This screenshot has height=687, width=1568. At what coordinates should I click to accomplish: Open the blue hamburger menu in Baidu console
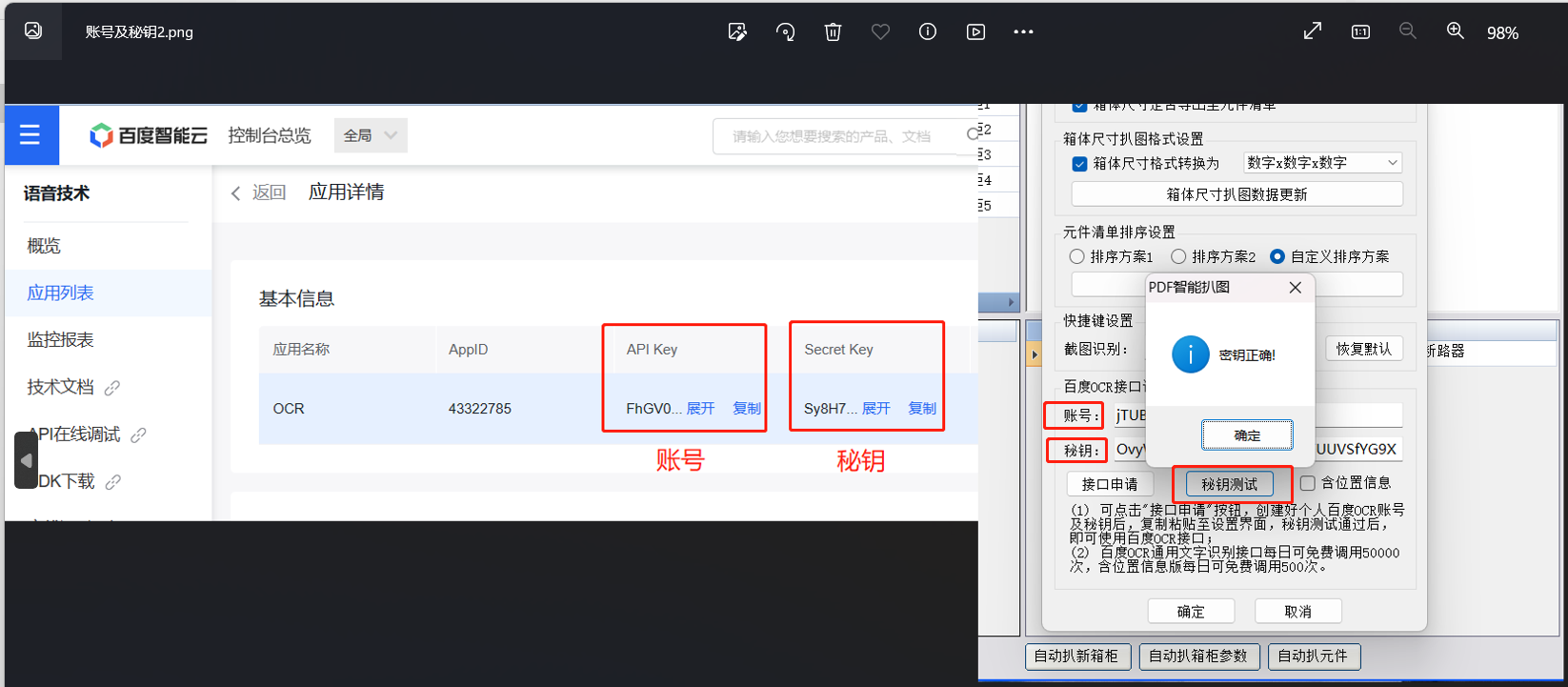point(30,134)
